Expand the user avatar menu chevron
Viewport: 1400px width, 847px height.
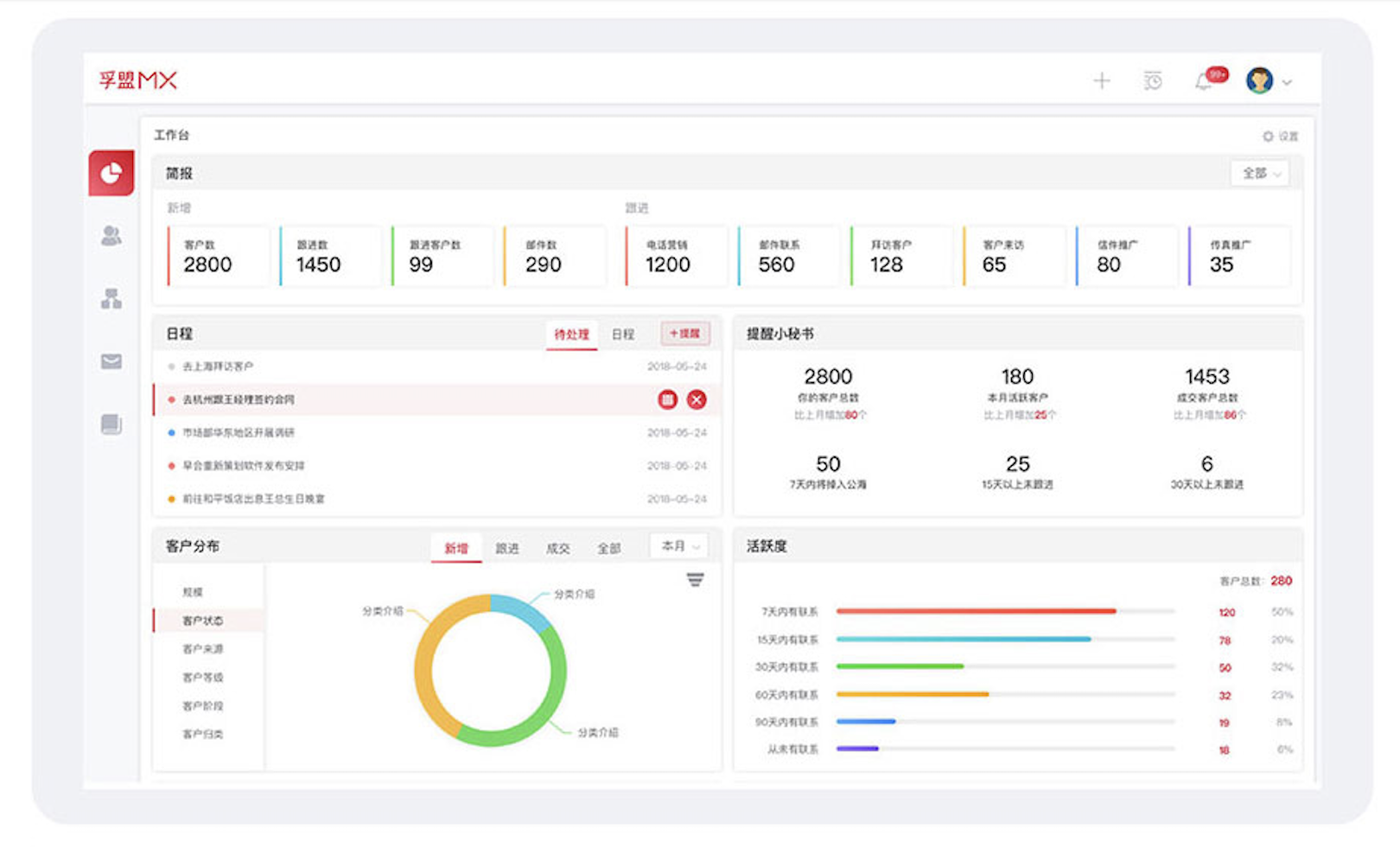point(1287,83)
